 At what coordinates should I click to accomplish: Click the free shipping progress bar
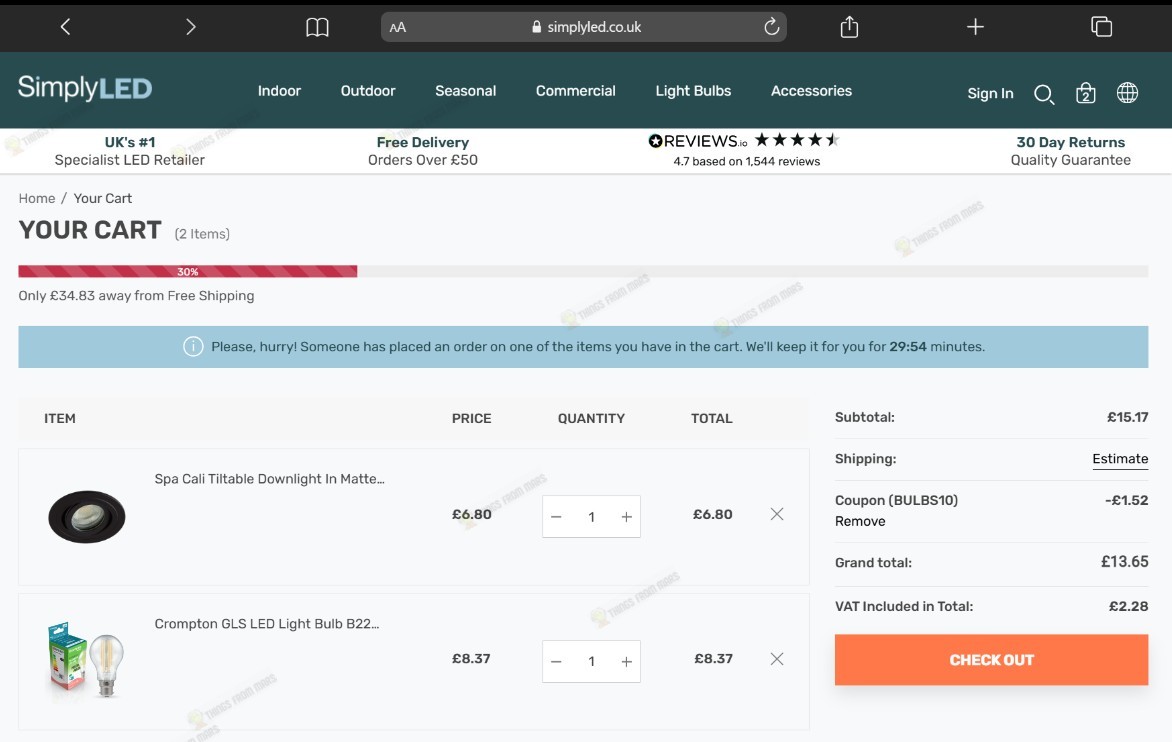click(583, 271)
